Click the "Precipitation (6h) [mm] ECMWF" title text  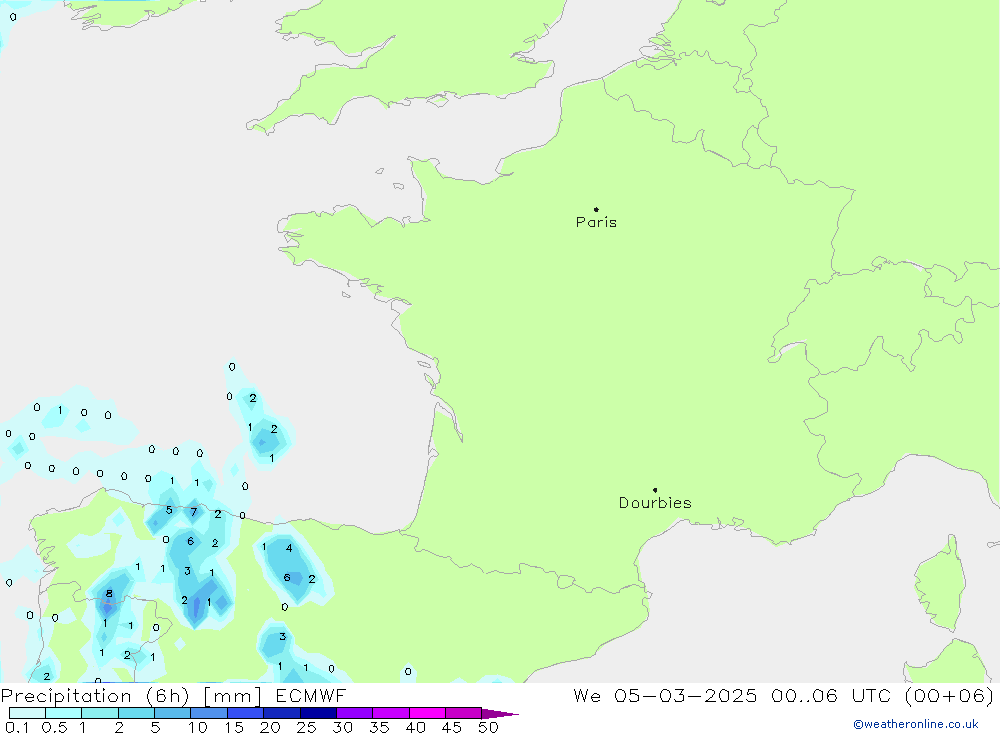[x=173, y=696]
